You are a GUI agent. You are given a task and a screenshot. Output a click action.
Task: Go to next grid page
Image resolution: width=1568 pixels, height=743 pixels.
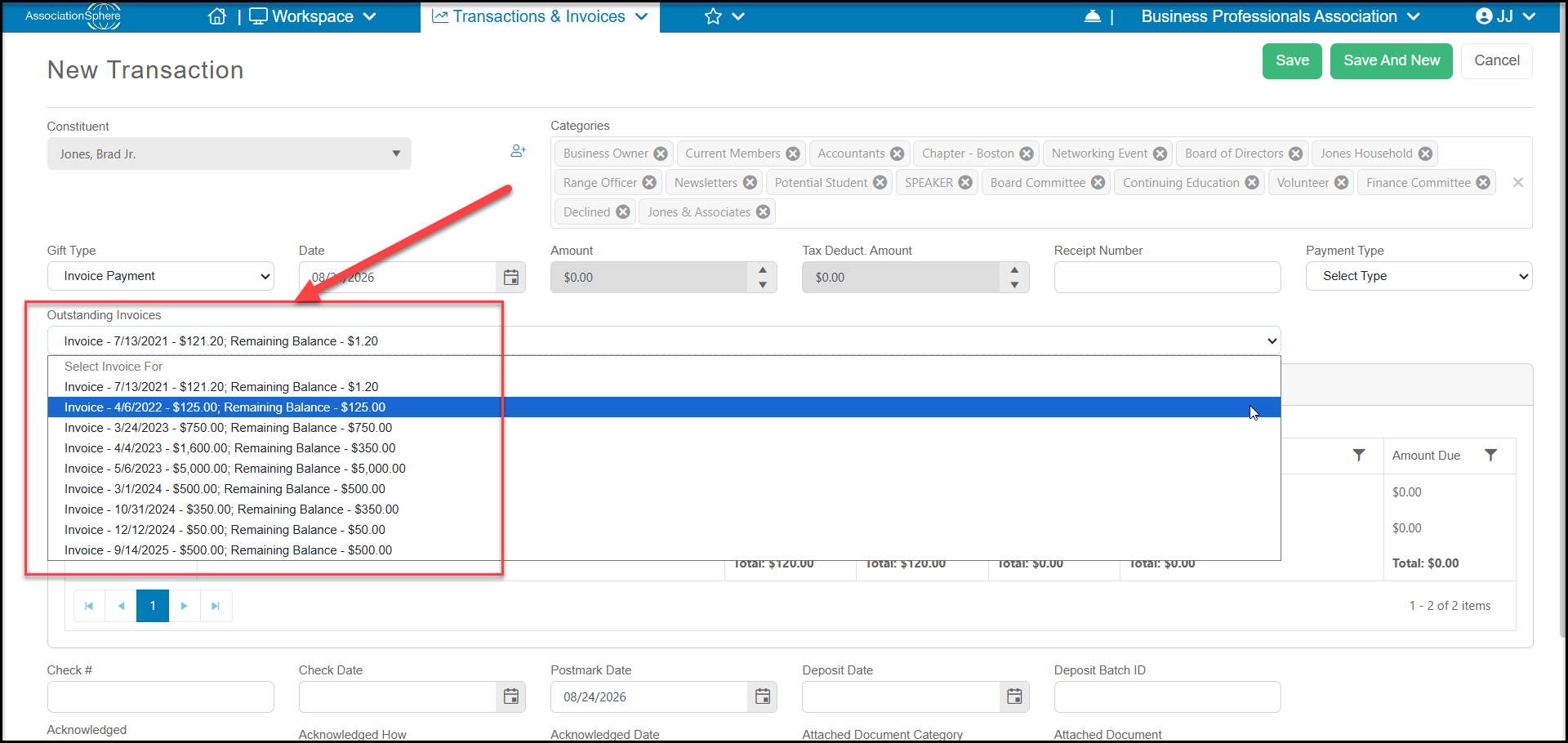[x=185, y=606]
